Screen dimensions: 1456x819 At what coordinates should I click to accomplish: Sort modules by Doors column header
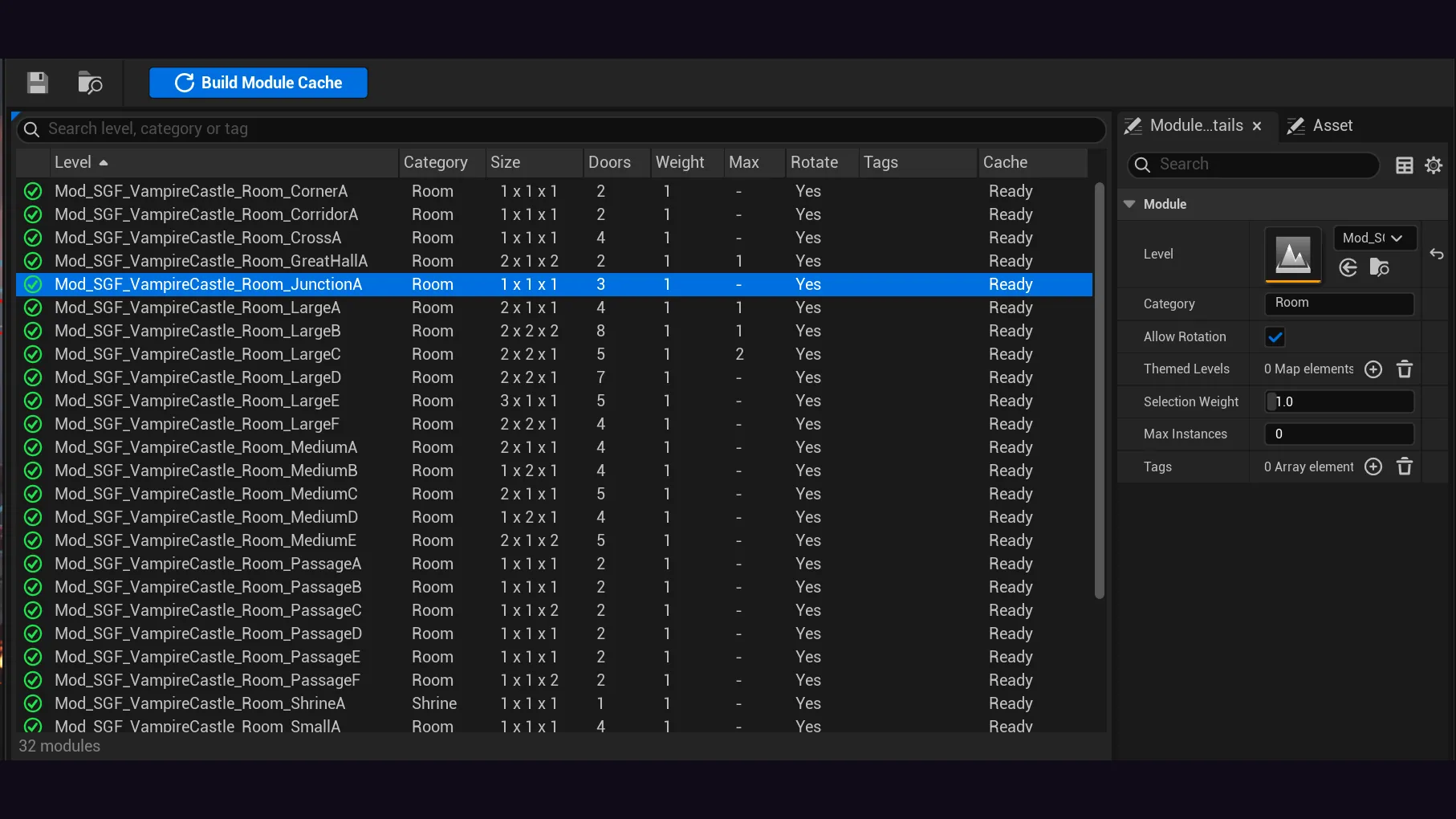[616, 162]
